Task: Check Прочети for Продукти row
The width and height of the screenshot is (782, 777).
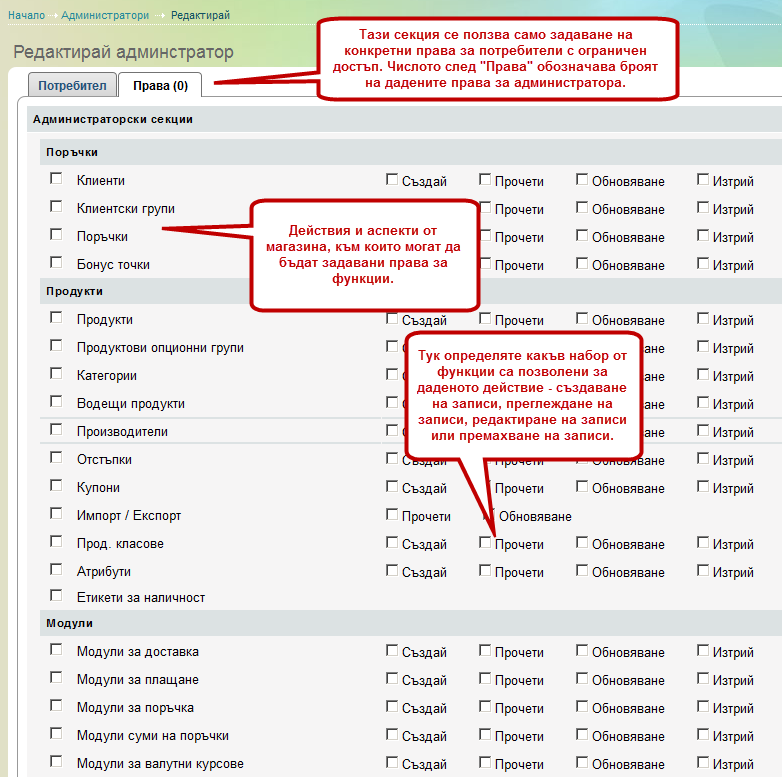Action: click(x=485, y=319)
